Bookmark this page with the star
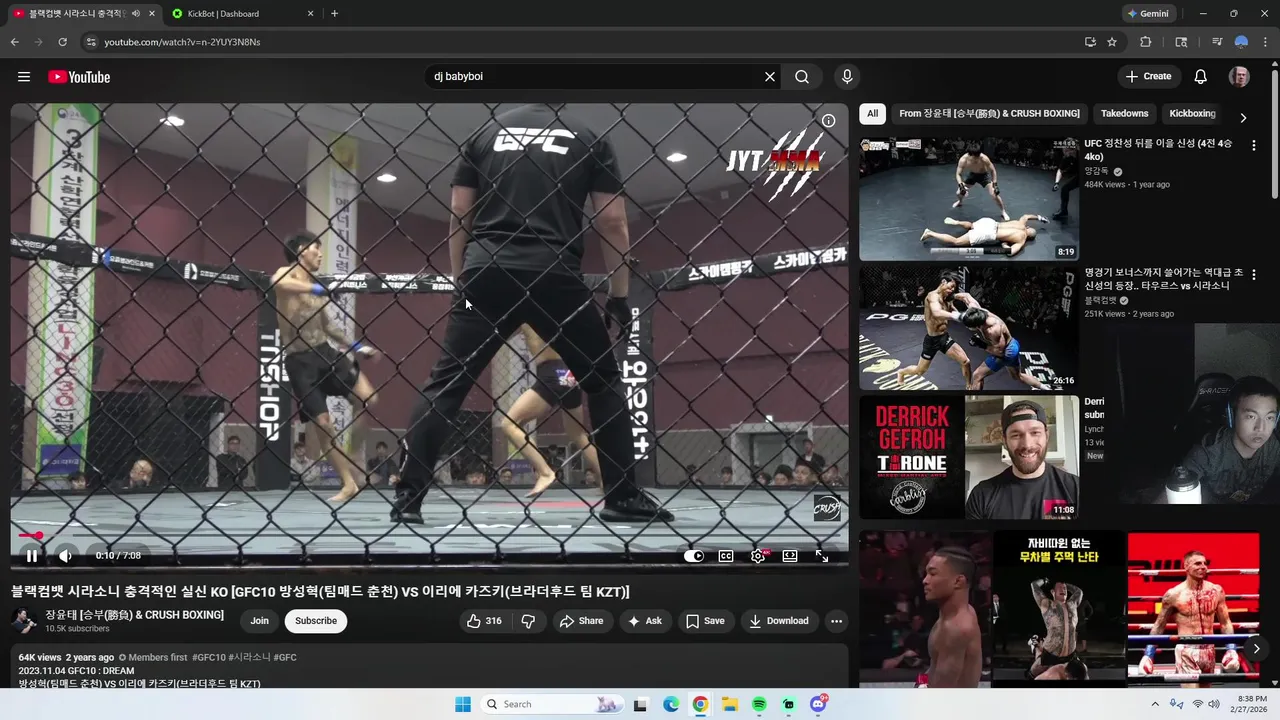1280x720 pixels. point(1112,42)
